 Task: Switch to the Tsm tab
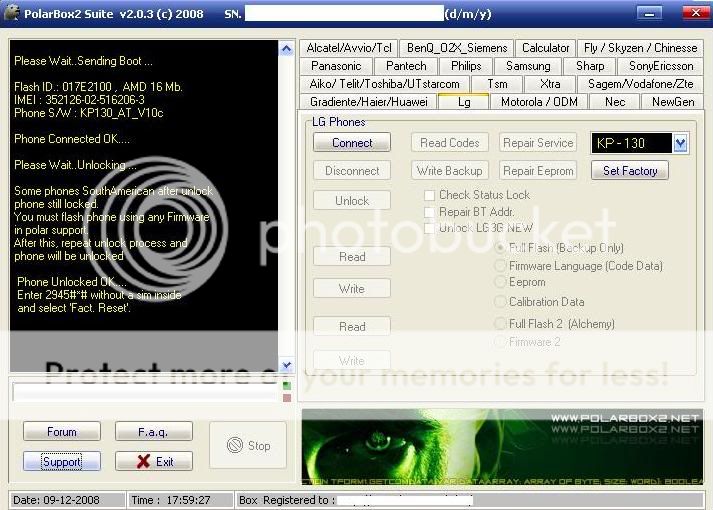(x=497, y=84)
